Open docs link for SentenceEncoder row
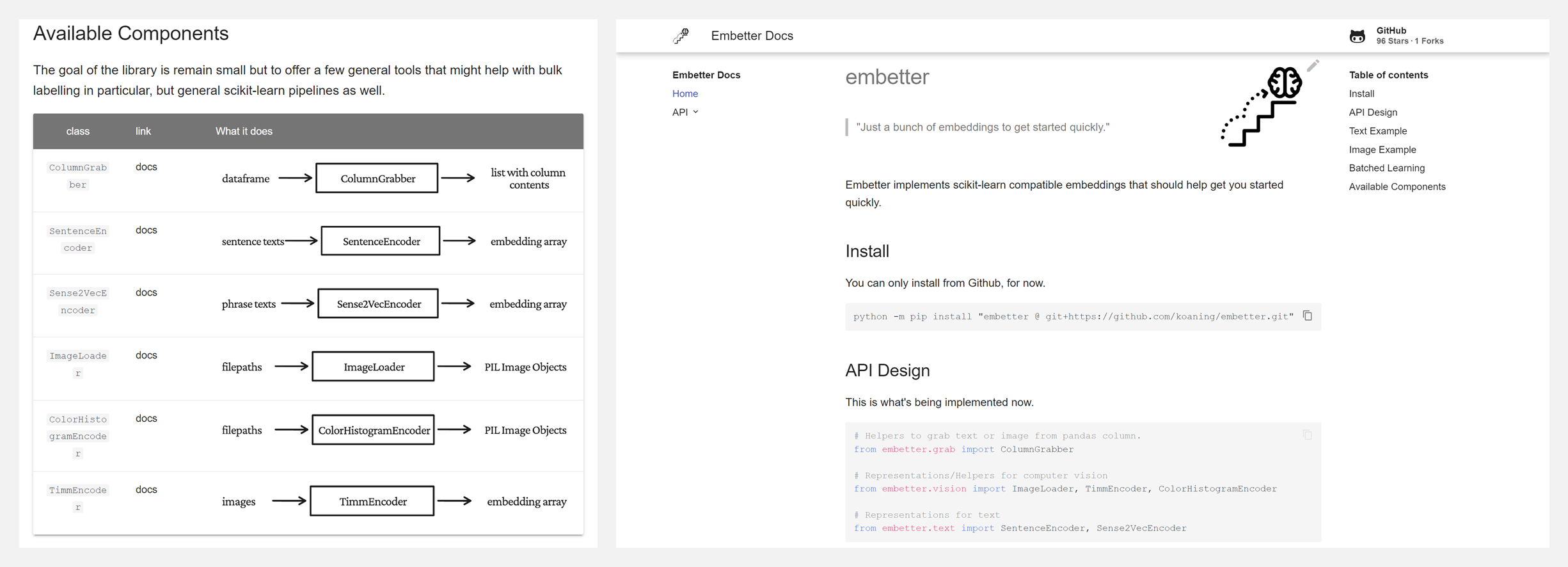 pyautogui.click(x=147, y=230)
